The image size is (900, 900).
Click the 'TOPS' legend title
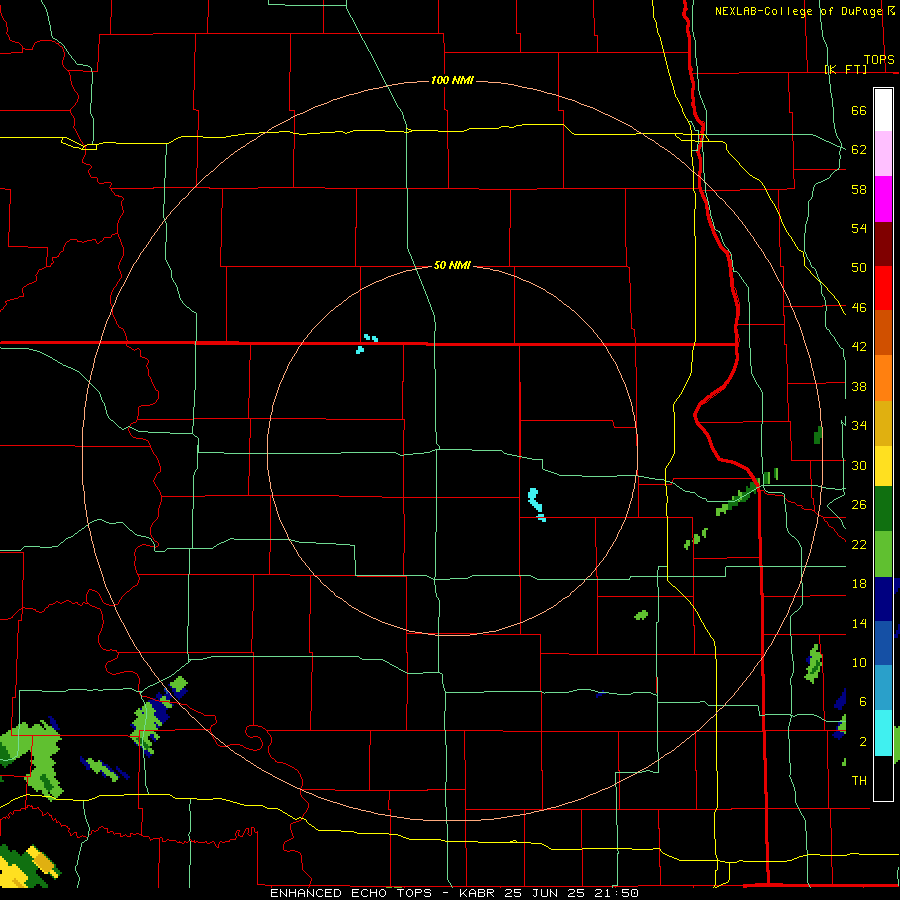(x=879, y=60)
